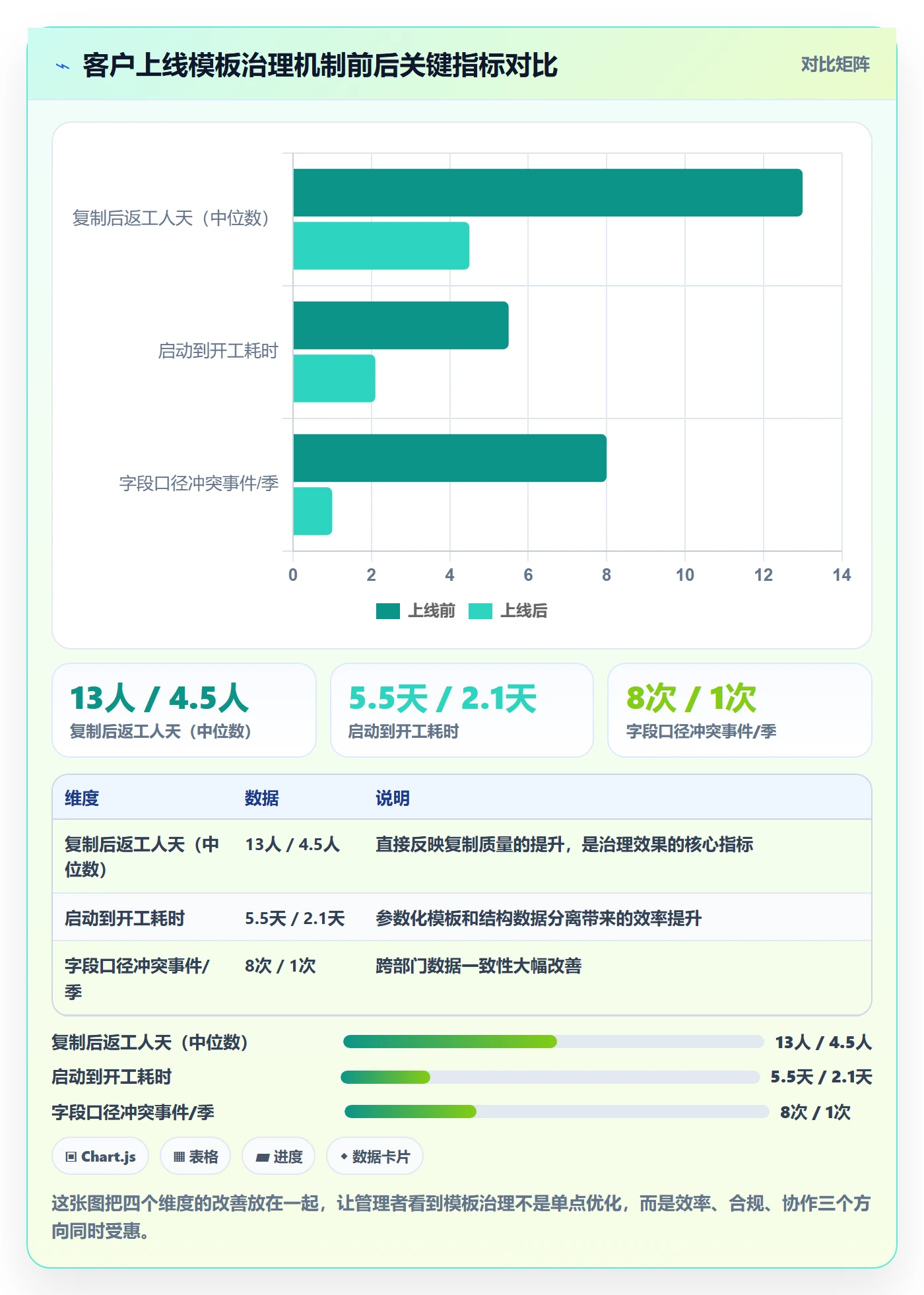The height and width of the screenshot is (1295, 924).
Task: Select the 进度 tag chip
Action: coord(279,1156)
